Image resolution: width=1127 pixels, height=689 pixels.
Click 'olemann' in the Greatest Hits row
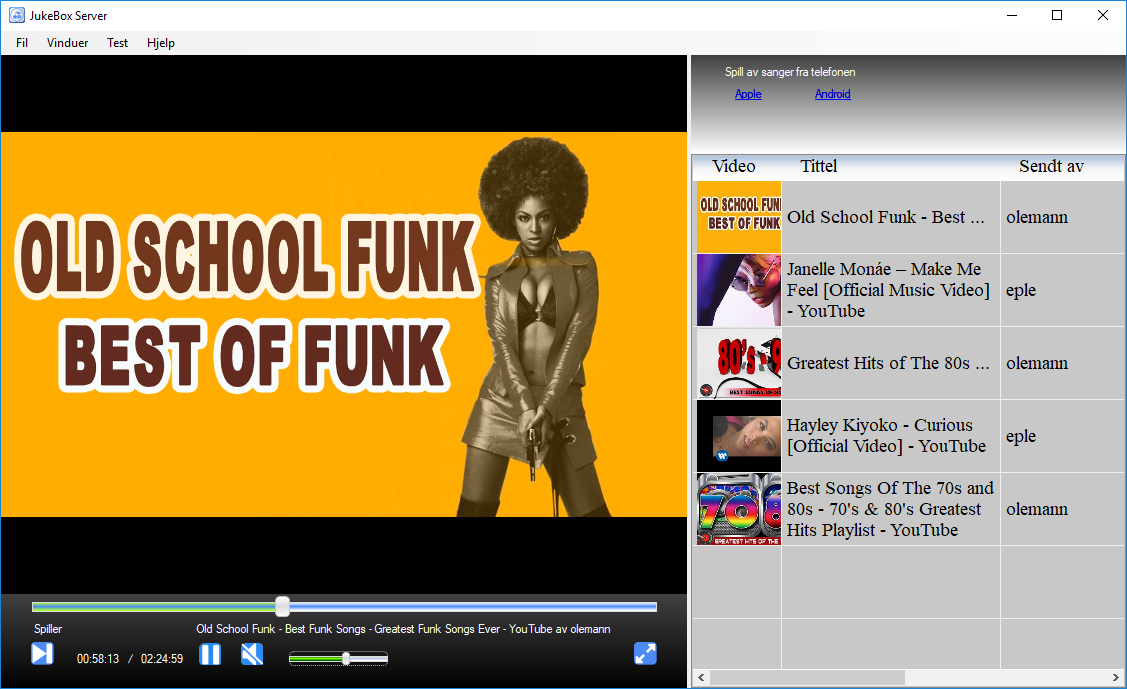pyautogui.click(x=1036, y=364)
